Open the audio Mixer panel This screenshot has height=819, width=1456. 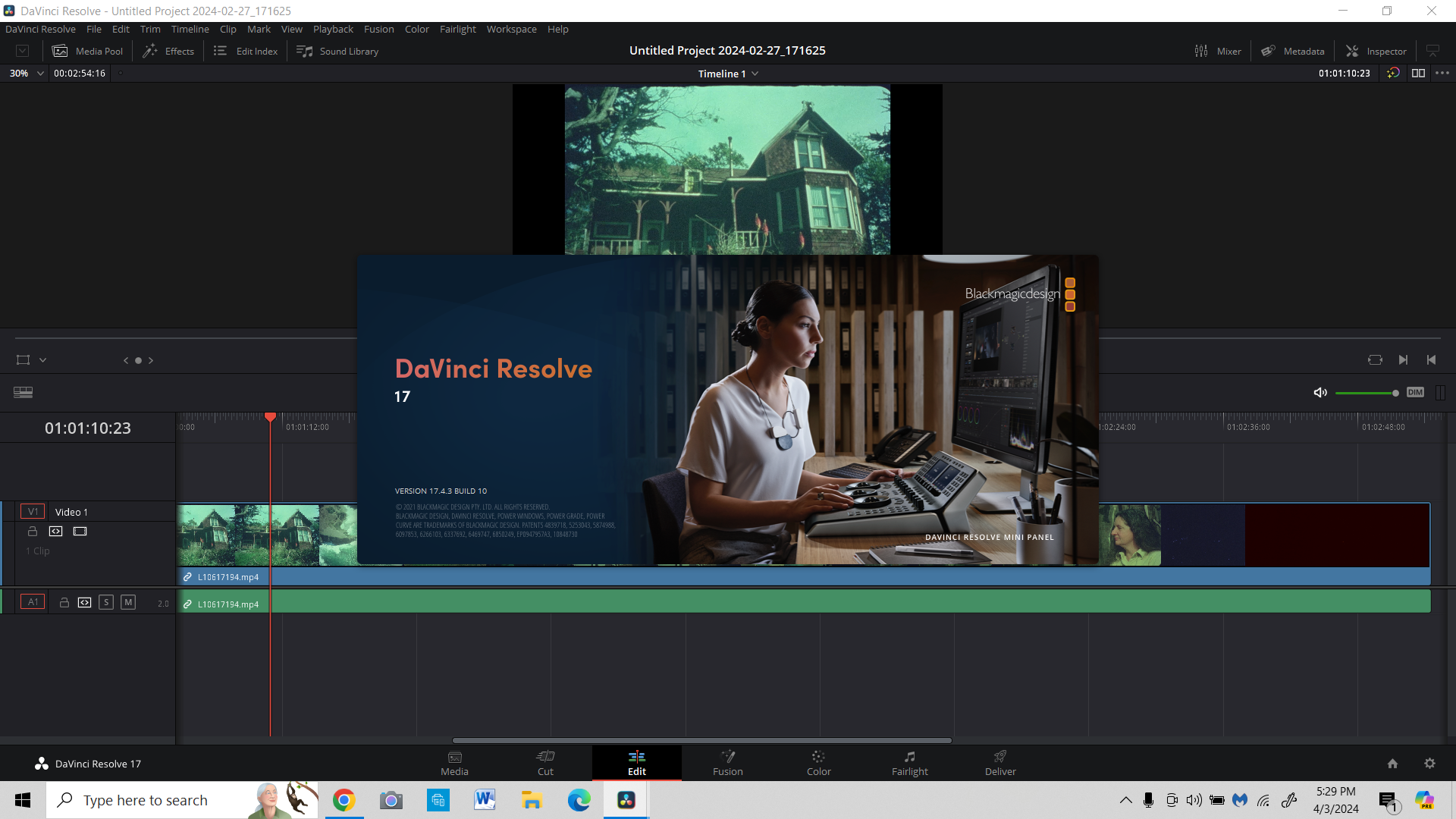click(1218, 51)
